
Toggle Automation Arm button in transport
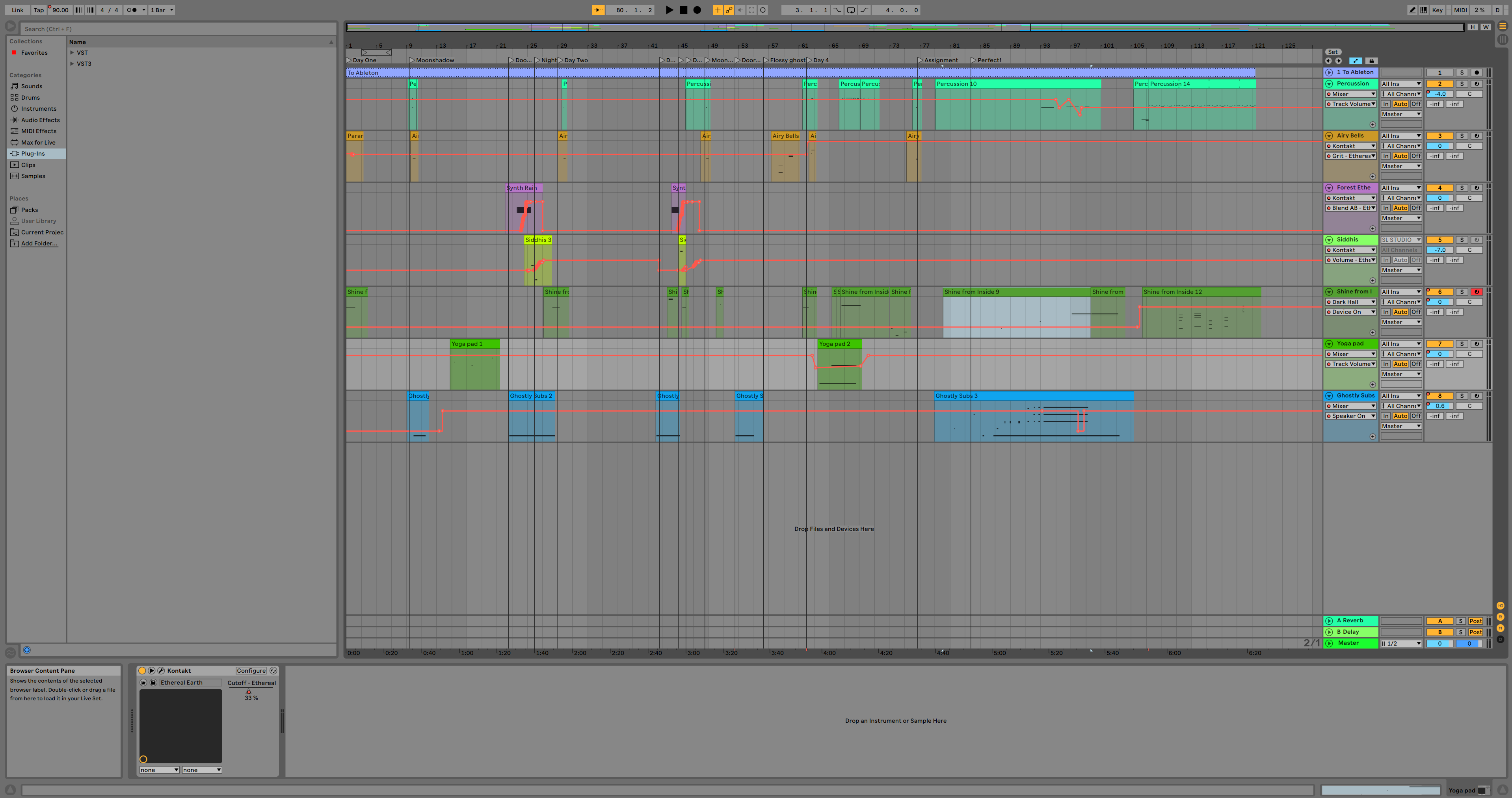[x=729, y=10]
